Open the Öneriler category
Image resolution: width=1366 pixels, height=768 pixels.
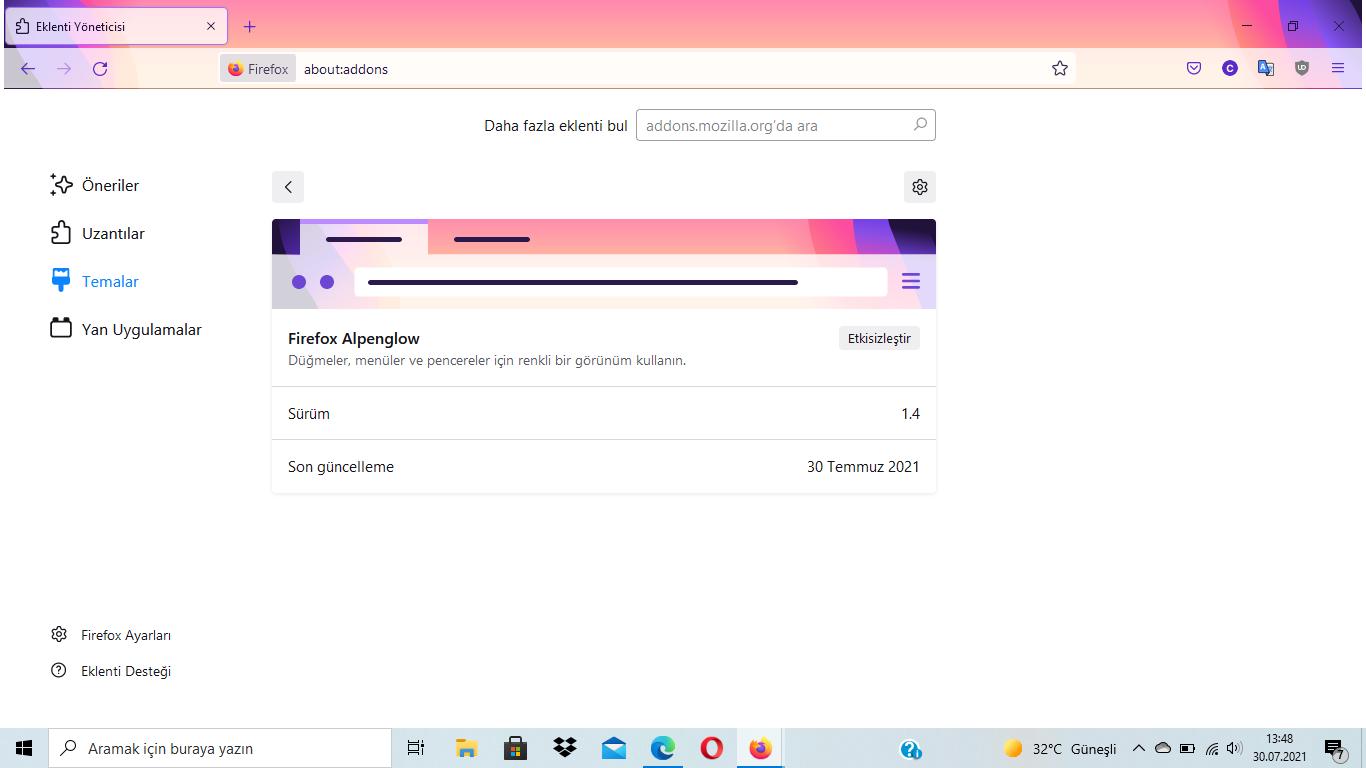(x=95, y=185)
